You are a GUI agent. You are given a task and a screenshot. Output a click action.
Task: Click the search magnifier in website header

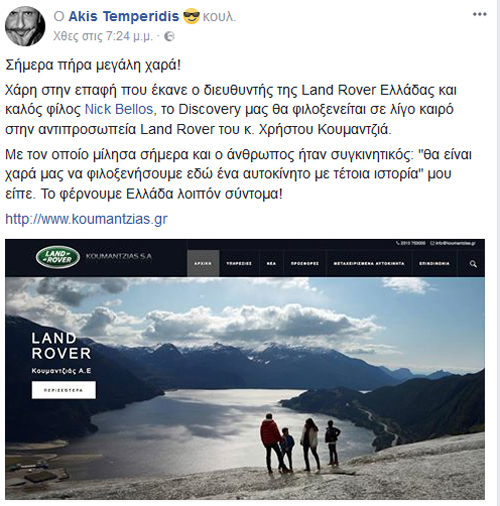[x=473, y=264]
